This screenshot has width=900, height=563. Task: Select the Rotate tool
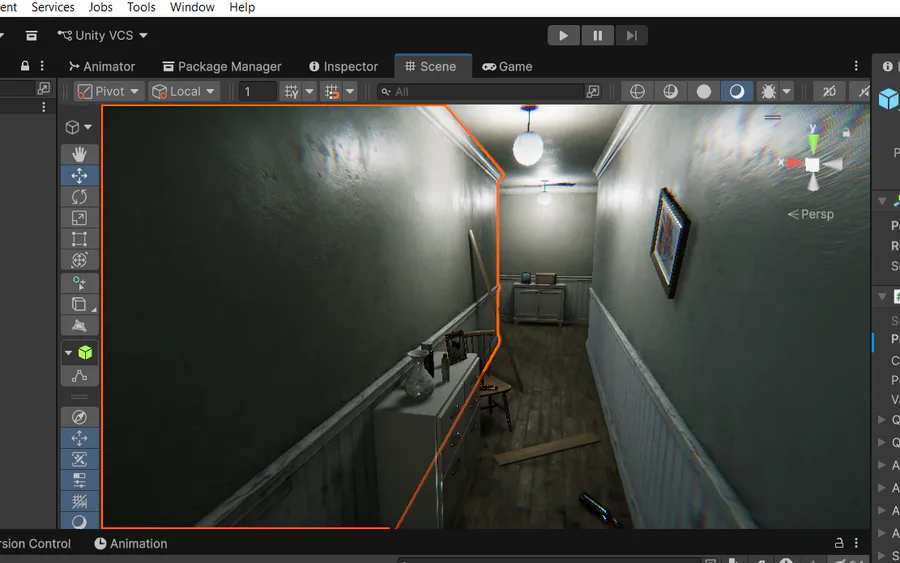(79, 196)
